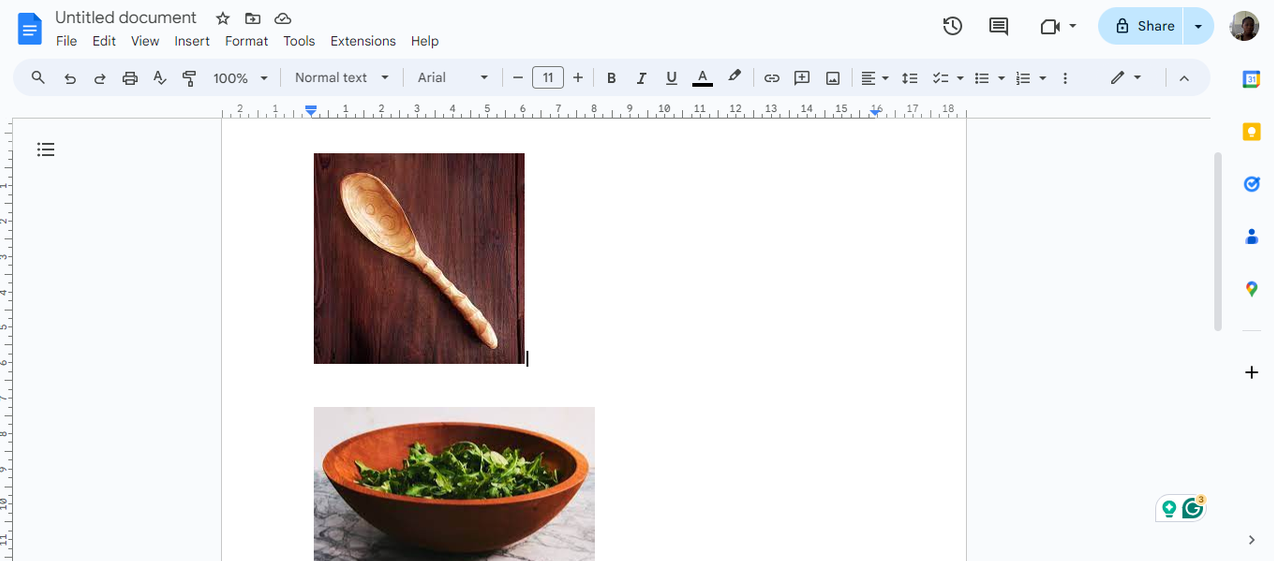The height and width of the screenshot is (561, 1274).
Task: Get add-ons plus icon
Action: (1251, 372)
